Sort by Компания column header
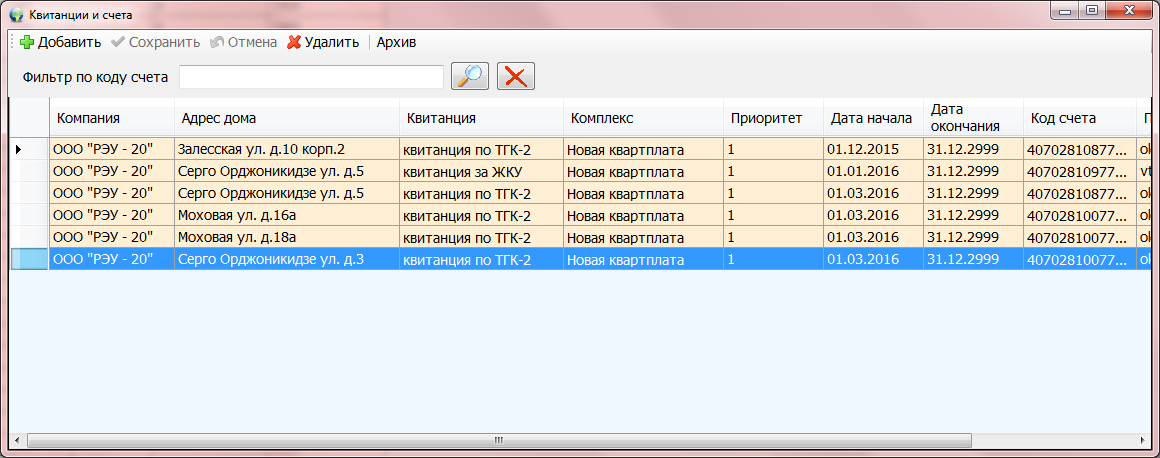 [112, 118]
